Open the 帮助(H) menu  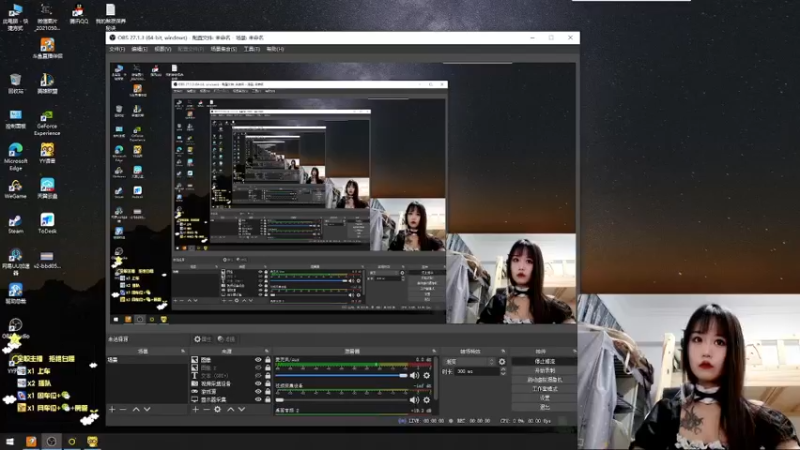tap(275, 49)
